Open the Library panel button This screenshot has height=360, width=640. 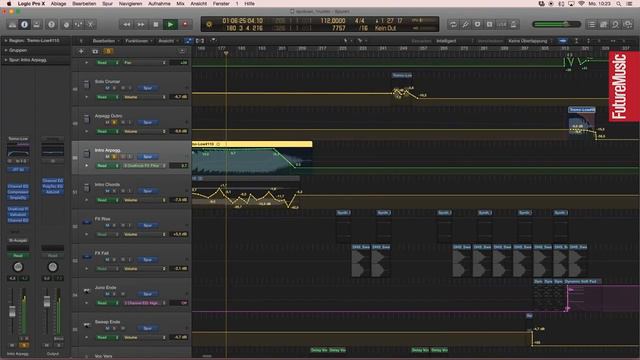click(12, 24)
